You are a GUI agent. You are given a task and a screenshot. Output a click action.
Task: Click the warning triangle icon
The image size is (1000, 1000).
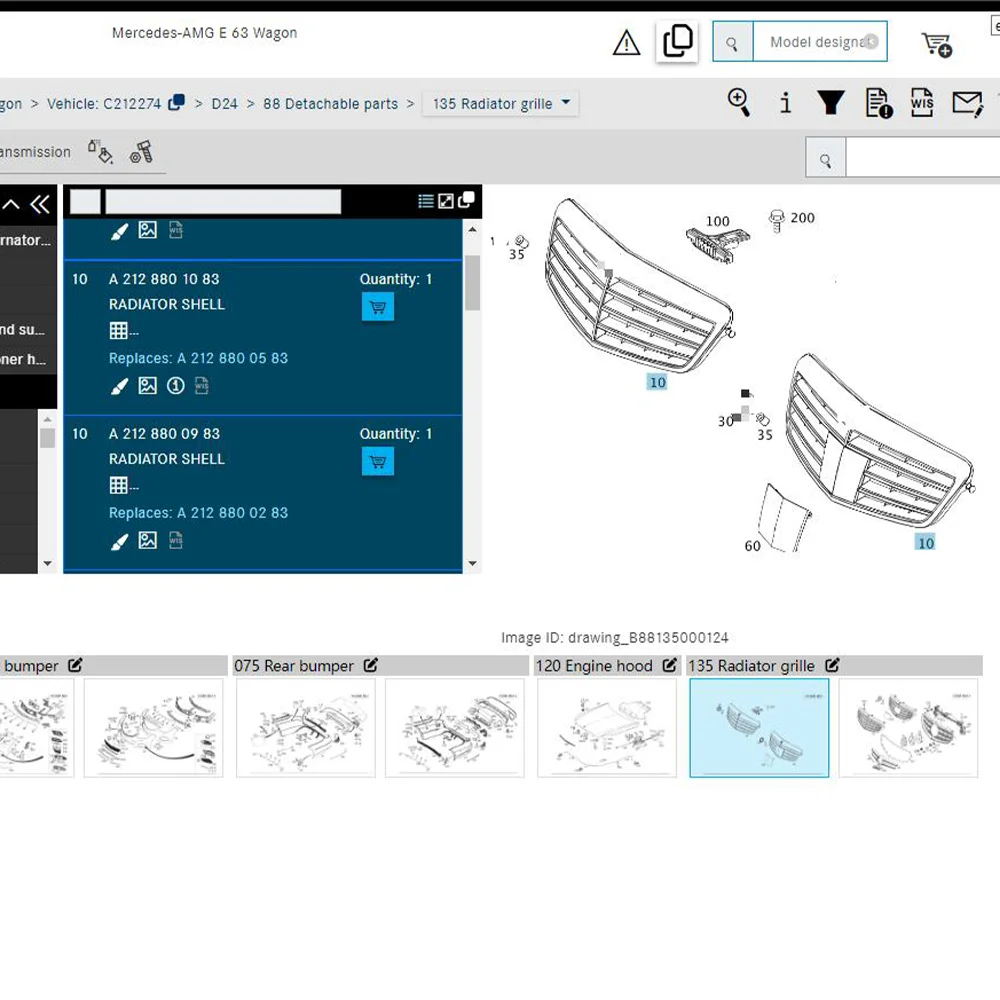(626, 43)
